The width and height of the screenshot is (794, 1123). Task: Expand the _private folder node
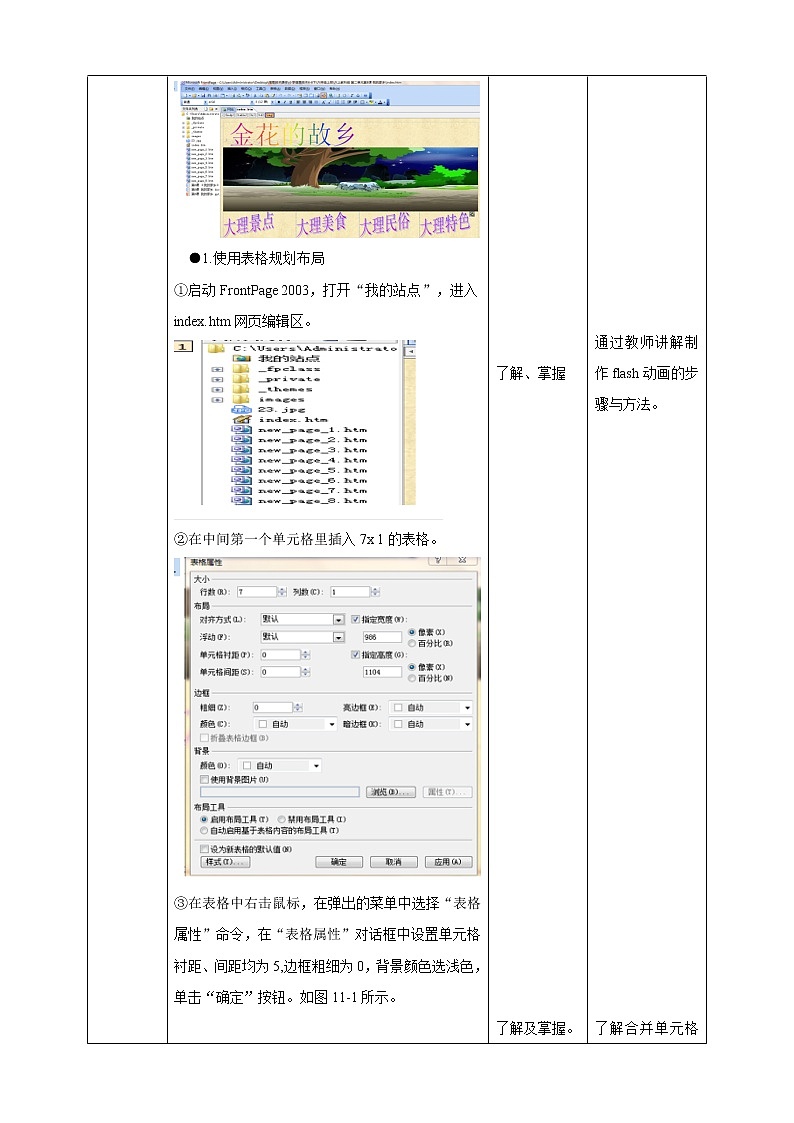[x=217, y=380]
